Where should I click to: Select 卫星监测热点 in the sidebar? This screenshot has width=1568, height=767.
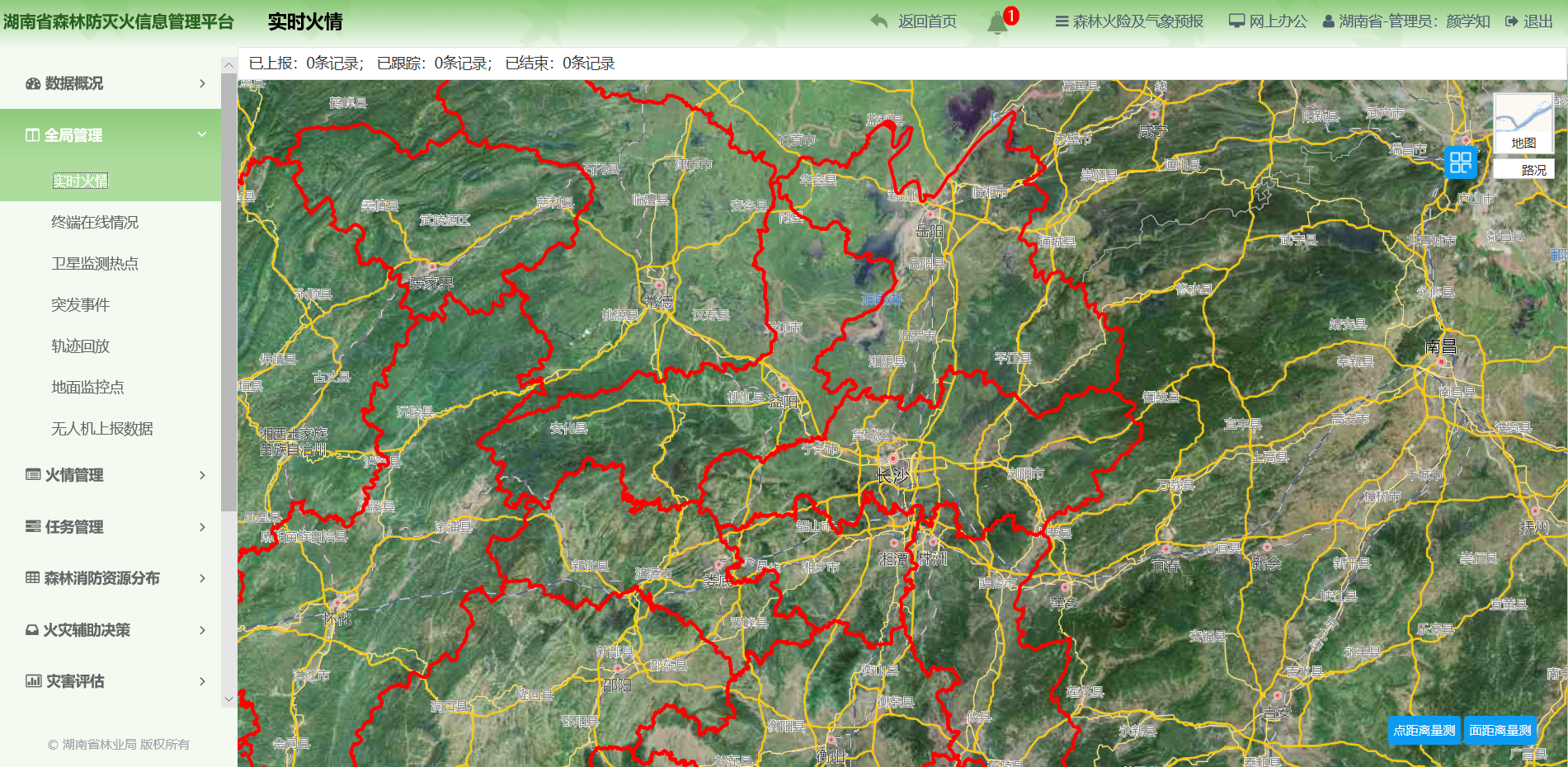95,264
